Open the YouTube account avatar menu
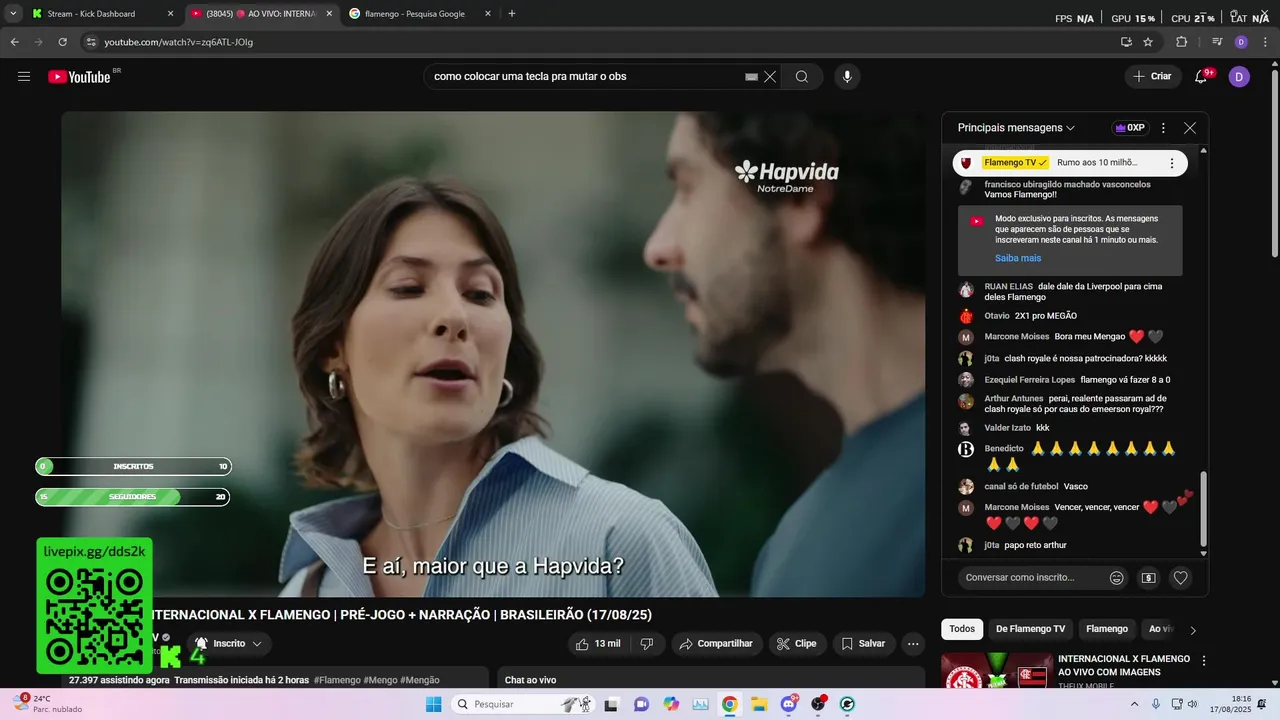 [1239, 77]
